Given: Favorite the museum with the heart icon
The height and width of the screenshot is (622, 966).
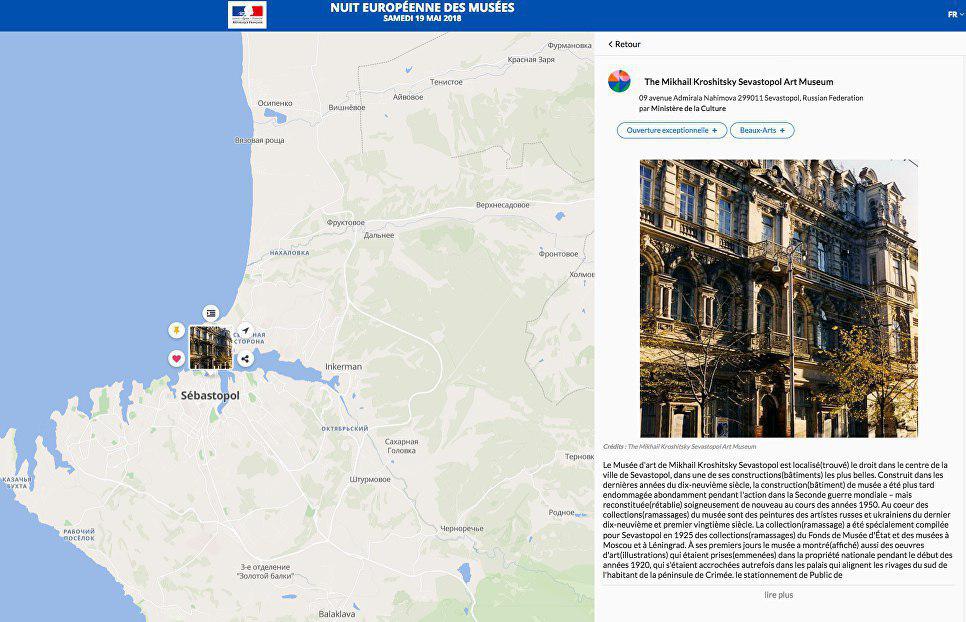Looking at the screenshot, I should (x=176, y=359).
